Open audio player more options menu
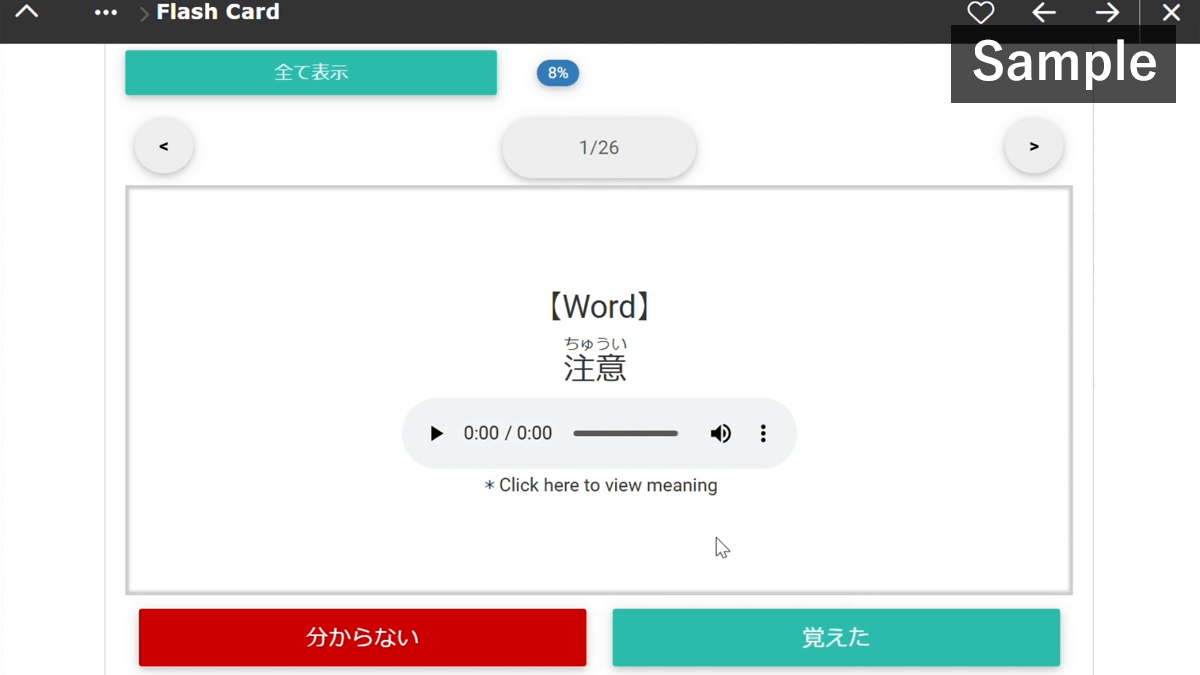Viewport: 1200px width, 675px height. 763,433
